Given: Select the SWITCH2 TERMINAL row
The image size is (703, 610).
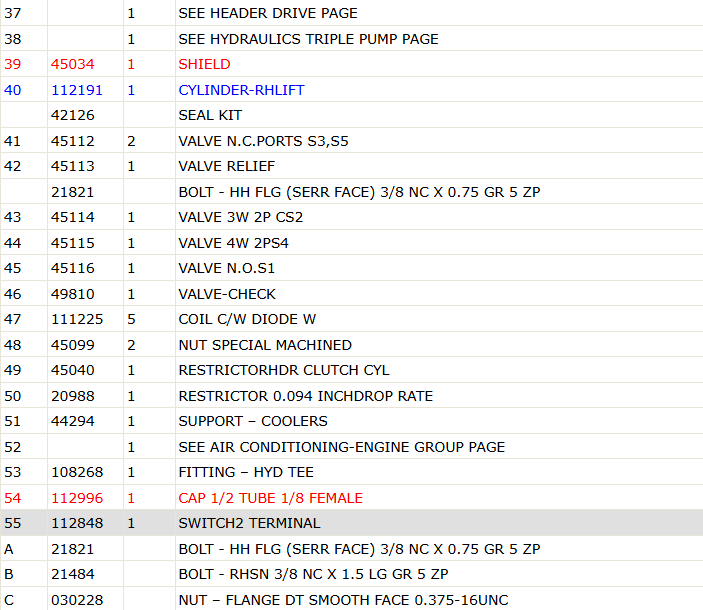Looking at the screenshot, I should point(352,523).
